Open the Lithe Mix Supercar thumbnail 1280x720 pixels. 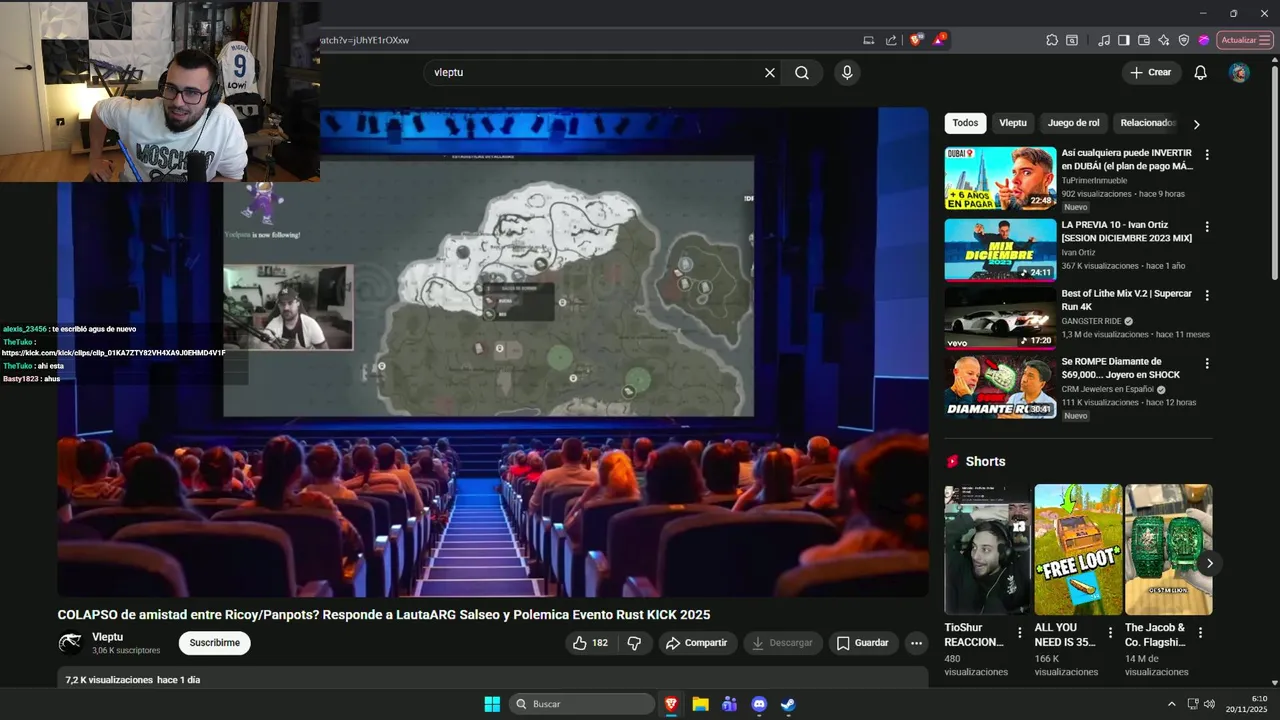(1000, 318)
